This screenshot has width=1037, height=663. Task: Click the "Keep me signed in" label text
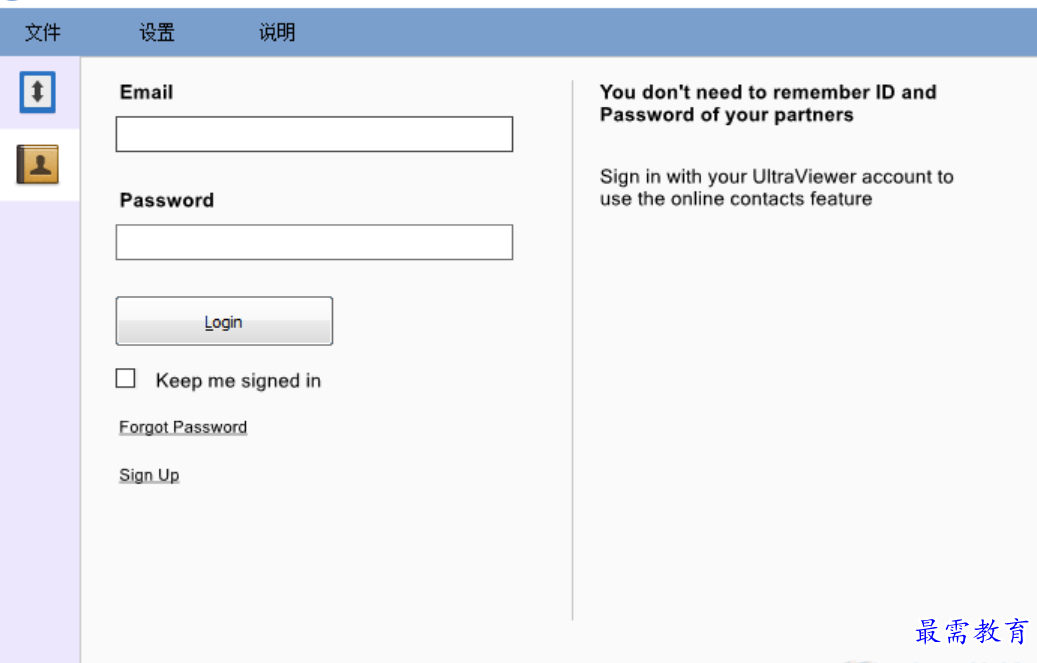pyautogui.click(x=238, y=381)
